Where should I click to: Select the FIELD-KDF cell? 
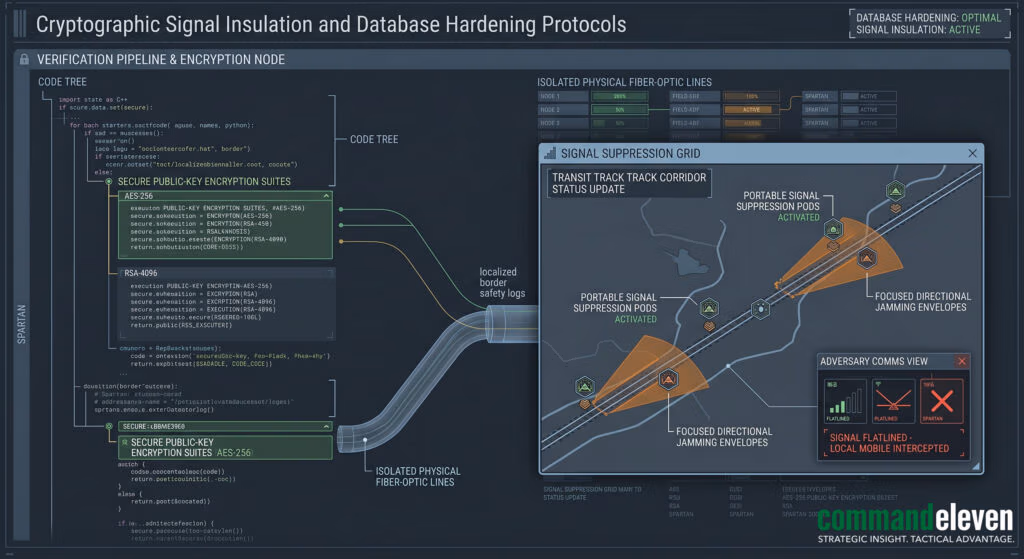[694, 110]
